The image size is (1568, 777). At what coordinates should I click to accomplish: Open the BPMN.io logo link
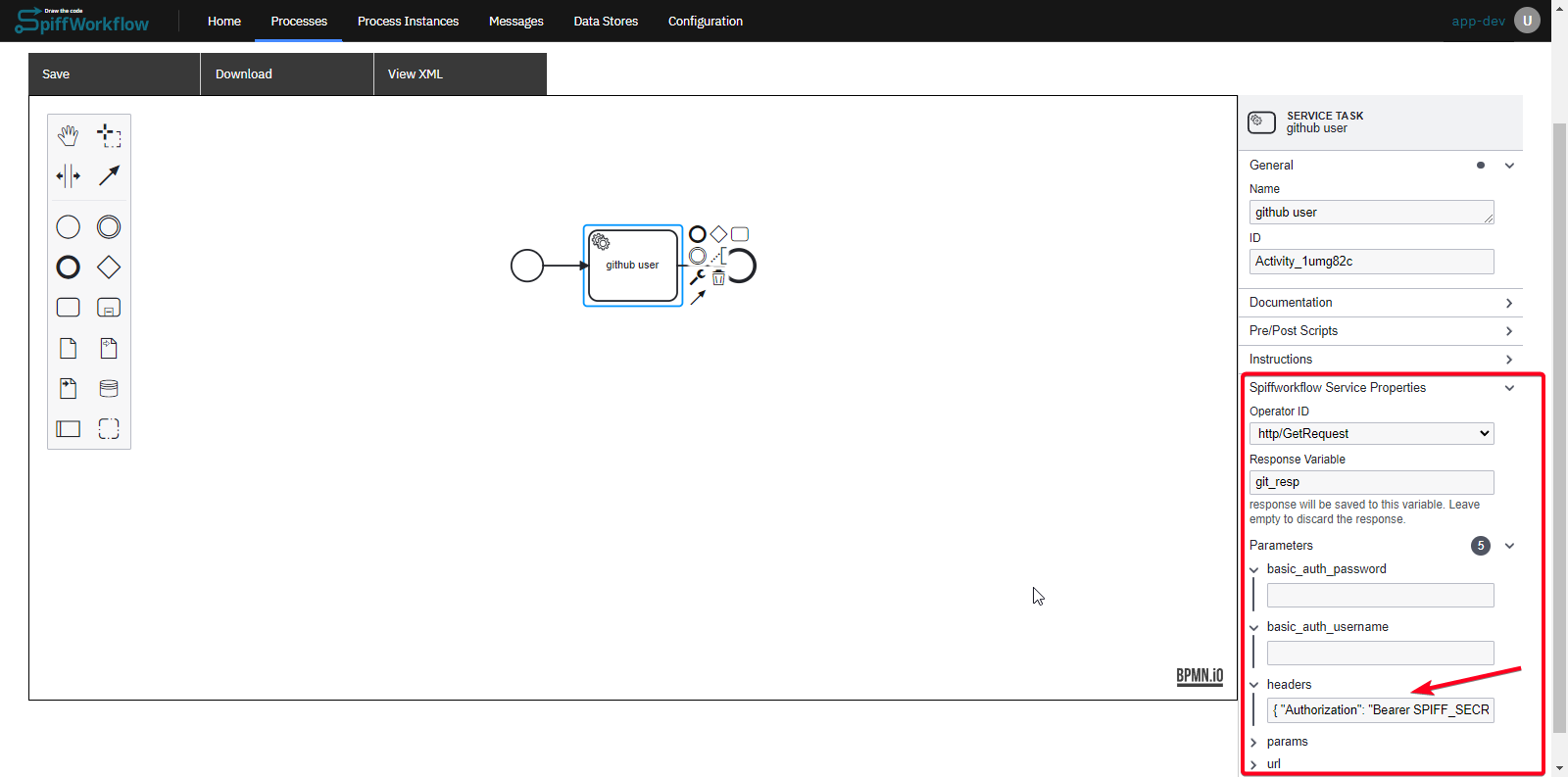(x=1200, y=676)
